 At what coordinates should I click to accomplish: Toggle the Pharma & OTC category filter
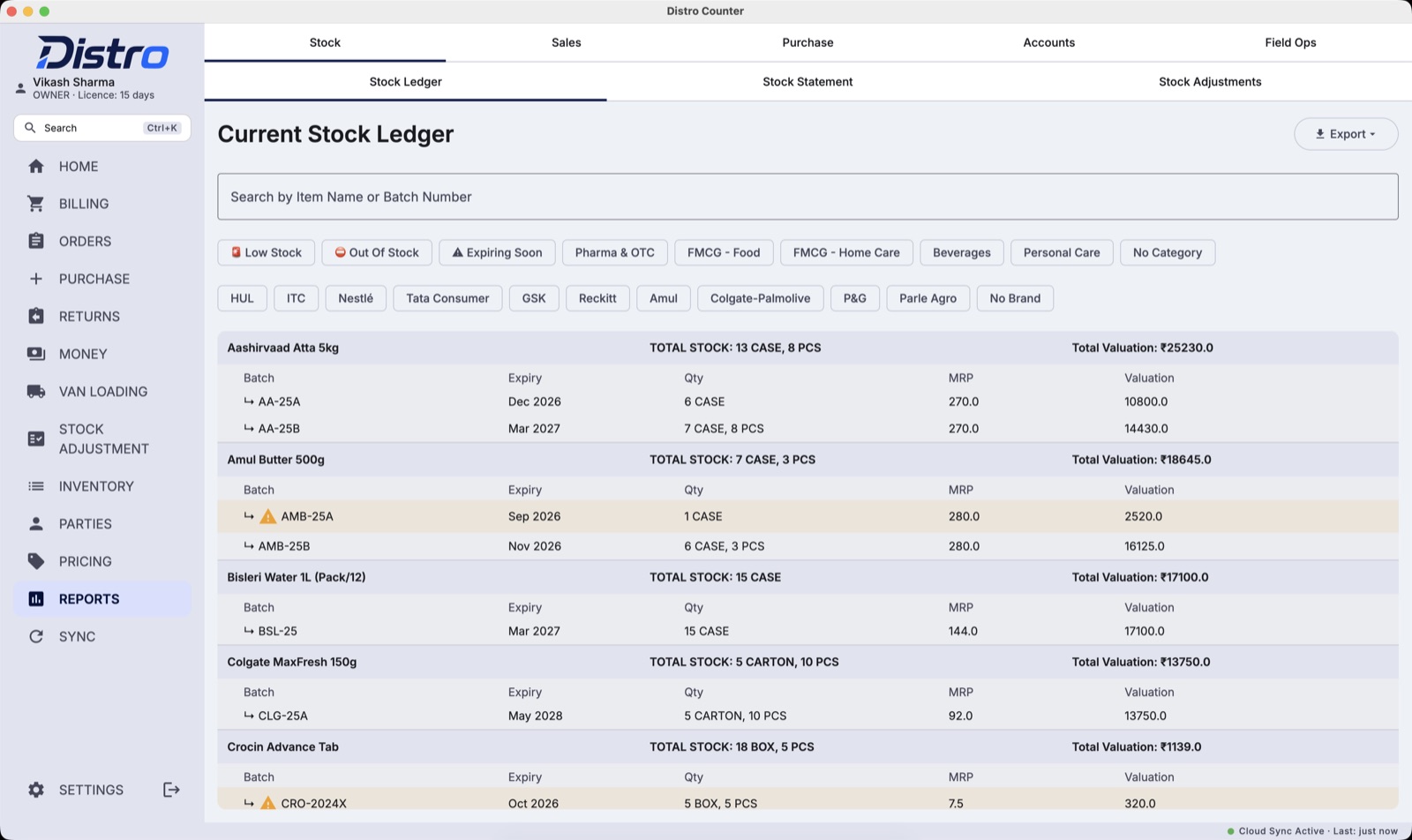click(615, 252)
